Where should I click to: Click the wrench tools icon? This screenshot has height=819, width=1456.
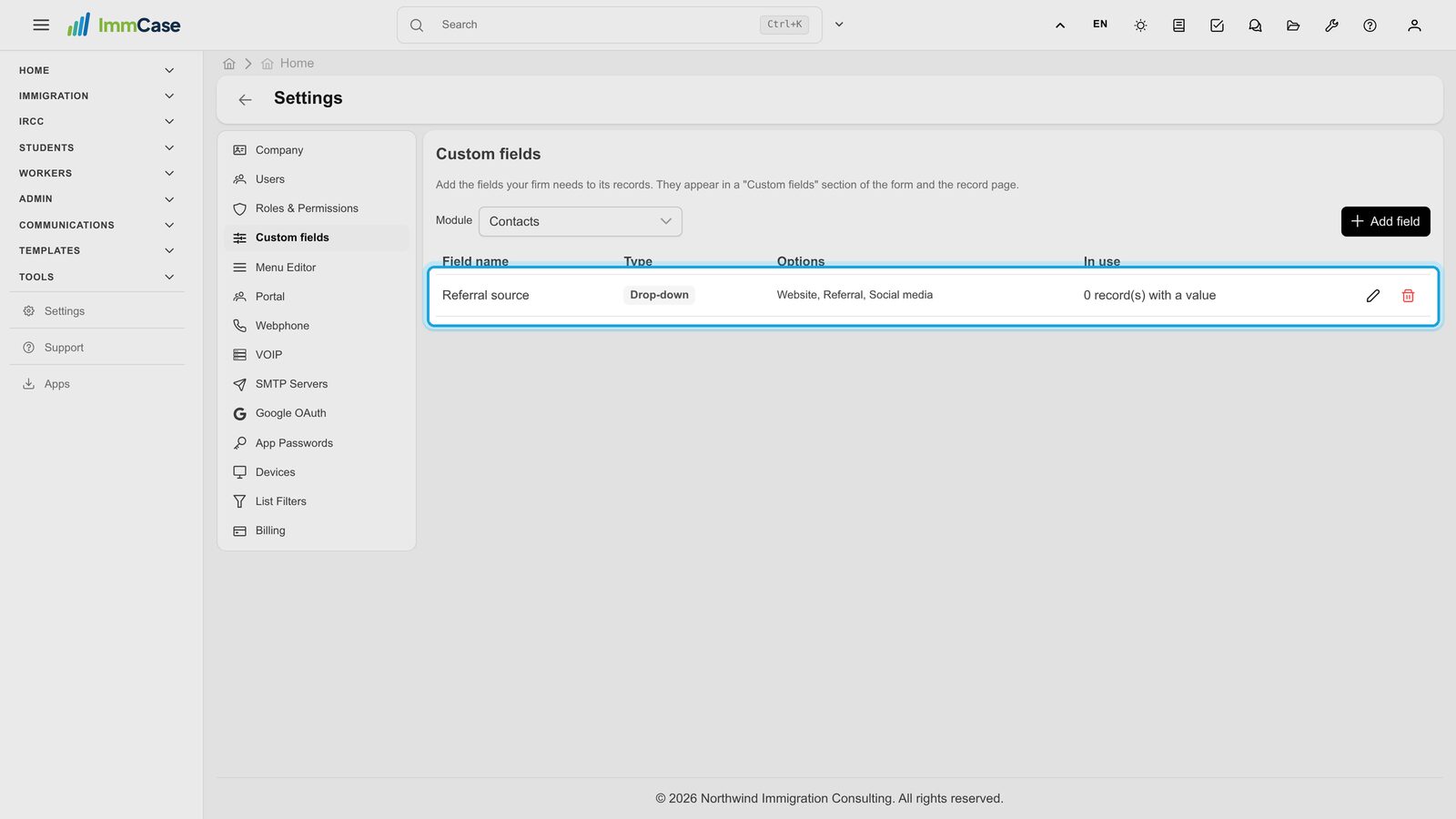(x=1331, y=25)
